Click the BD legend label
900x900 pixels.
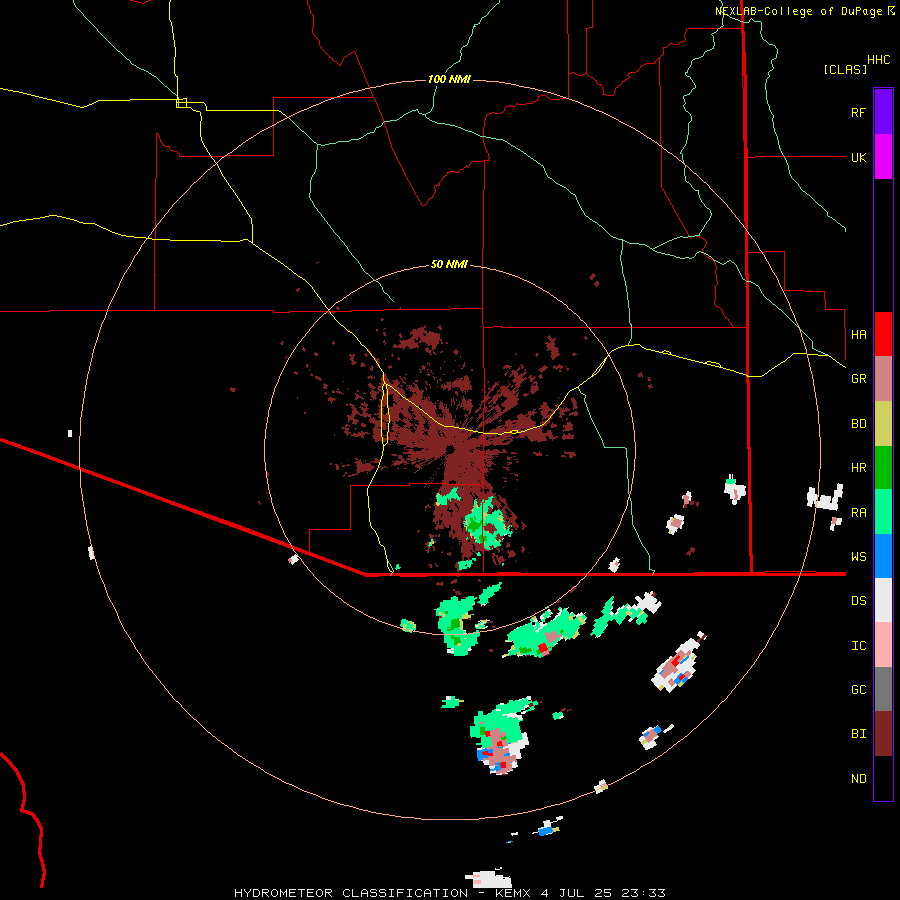pos(858,424)
